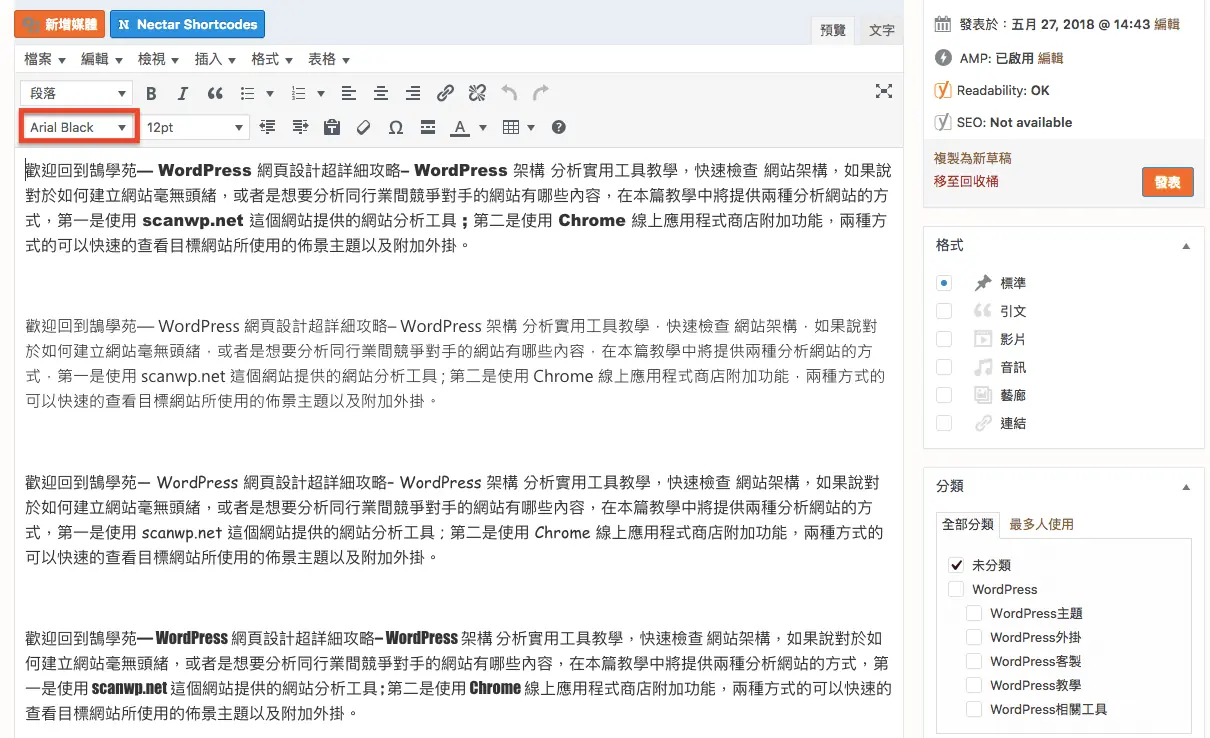Image resolution: width=1210 pixels, height=738 pixels.
Task: Open the 檢視 menu
Action: click(x=159, y=59)
